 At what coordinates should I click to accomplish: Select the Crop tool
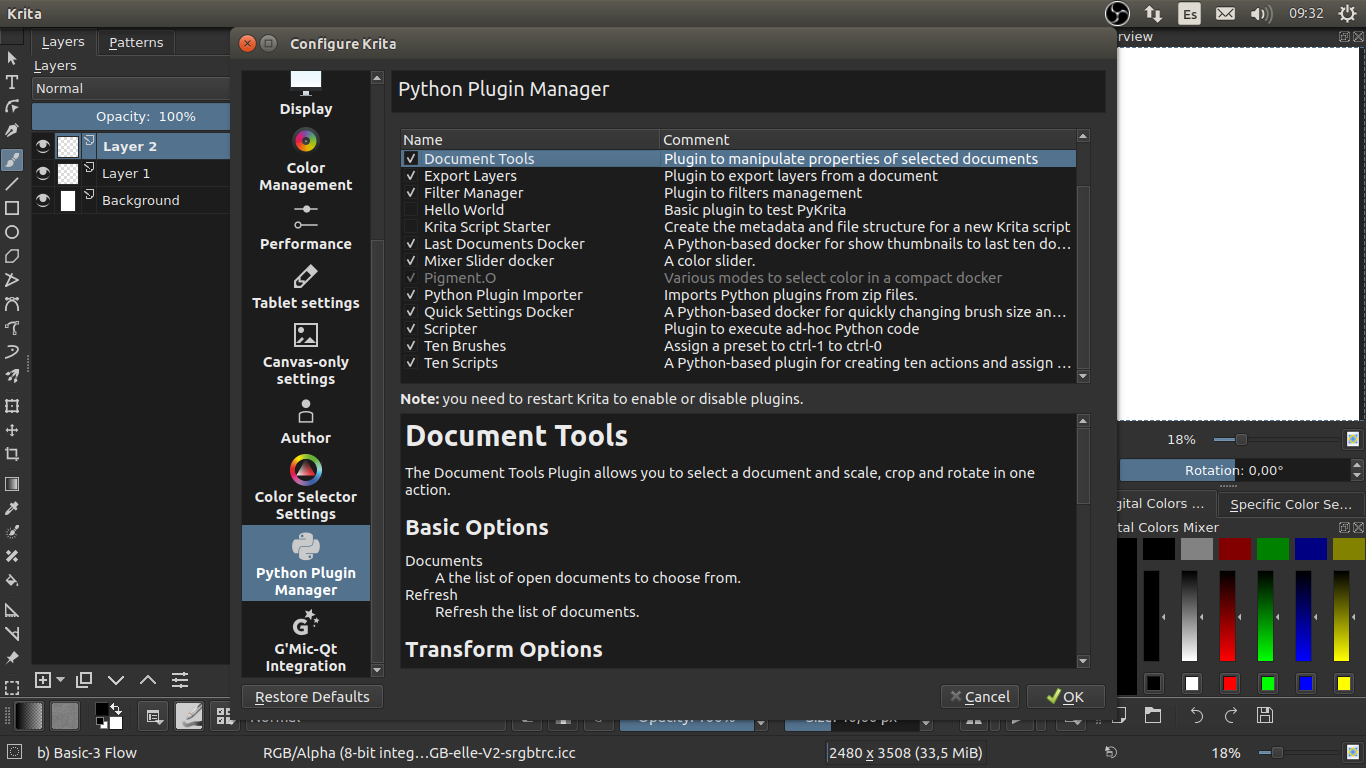pos(12,454)
